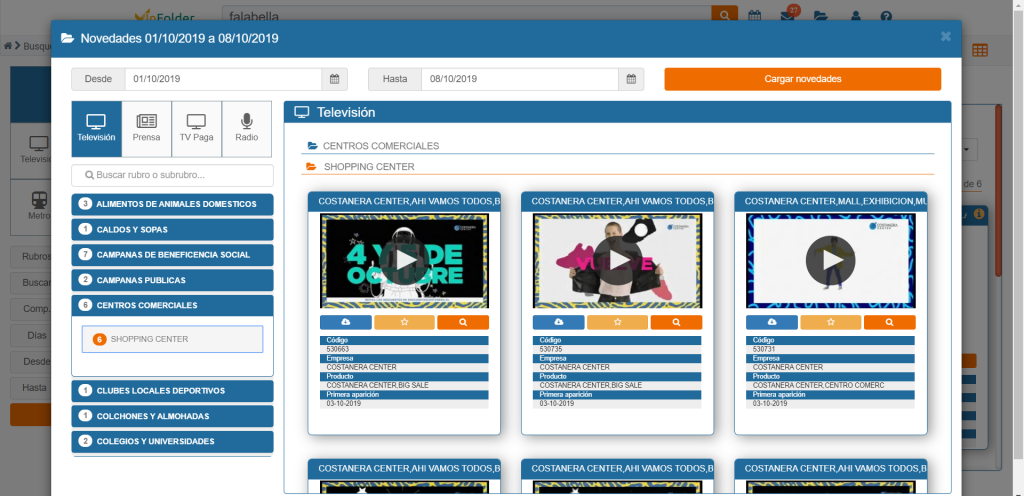The image size is (1024, 496).
Task: Expand CALDOS Y SOPAS category
Action: (172, 230)
